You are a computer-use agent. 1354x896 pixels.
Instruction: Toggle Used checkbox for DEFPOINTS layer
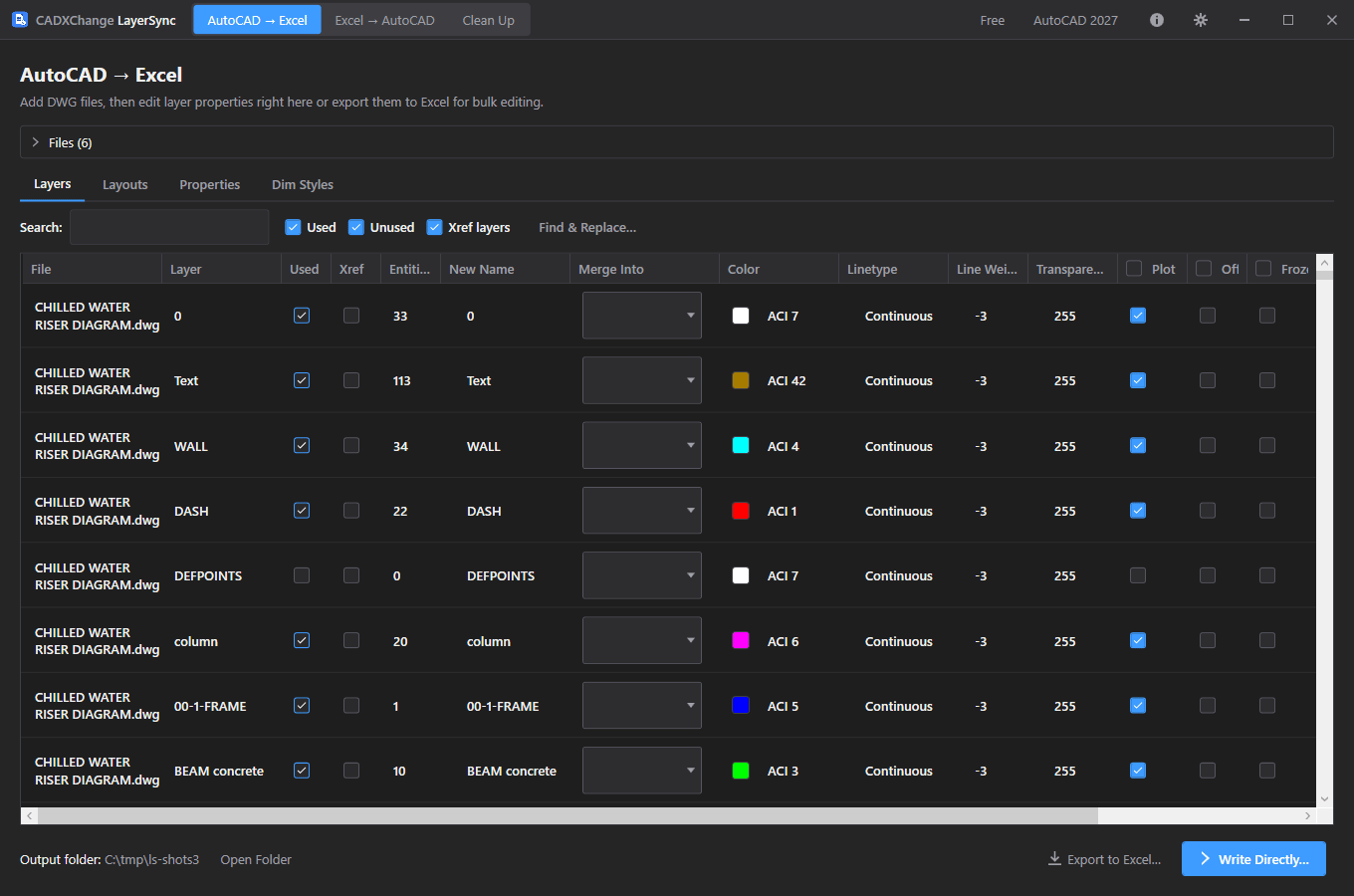coord(302,575)
